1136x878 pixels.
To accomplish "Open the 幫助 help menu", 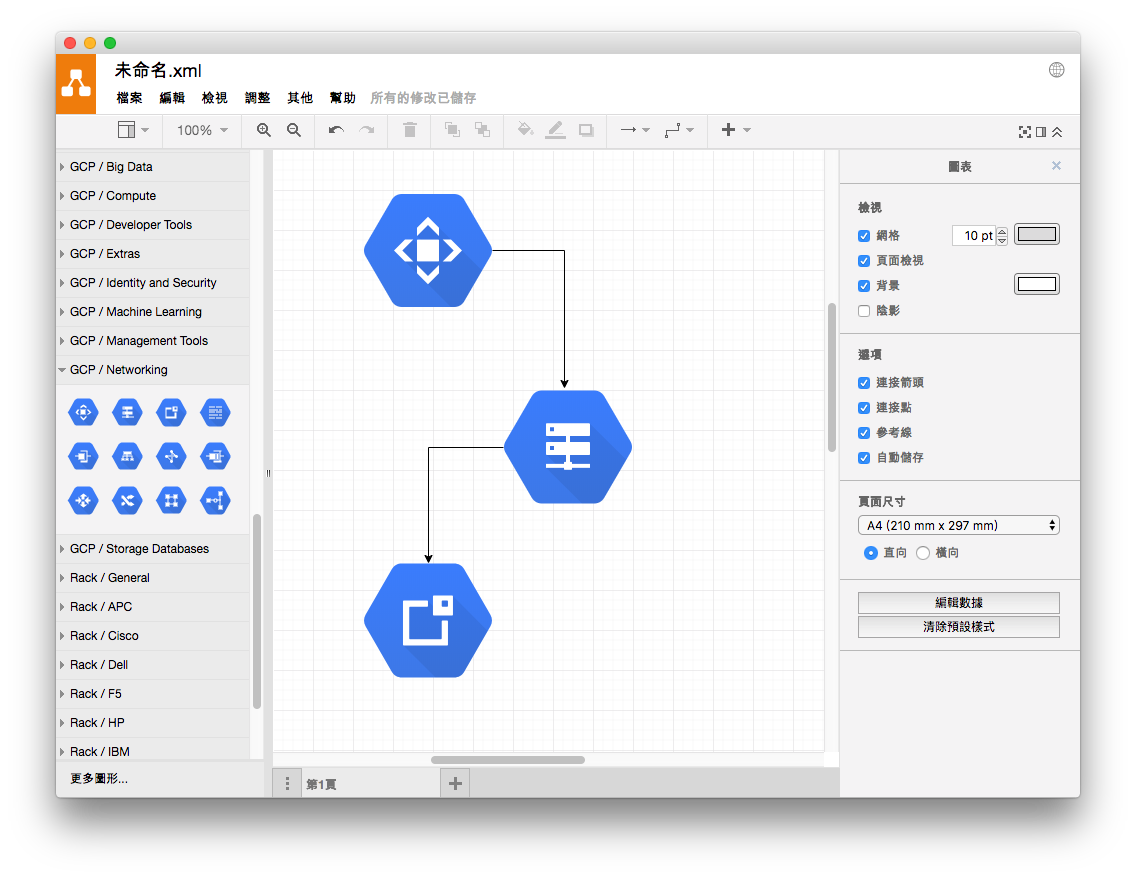I will tap(343, 98).
